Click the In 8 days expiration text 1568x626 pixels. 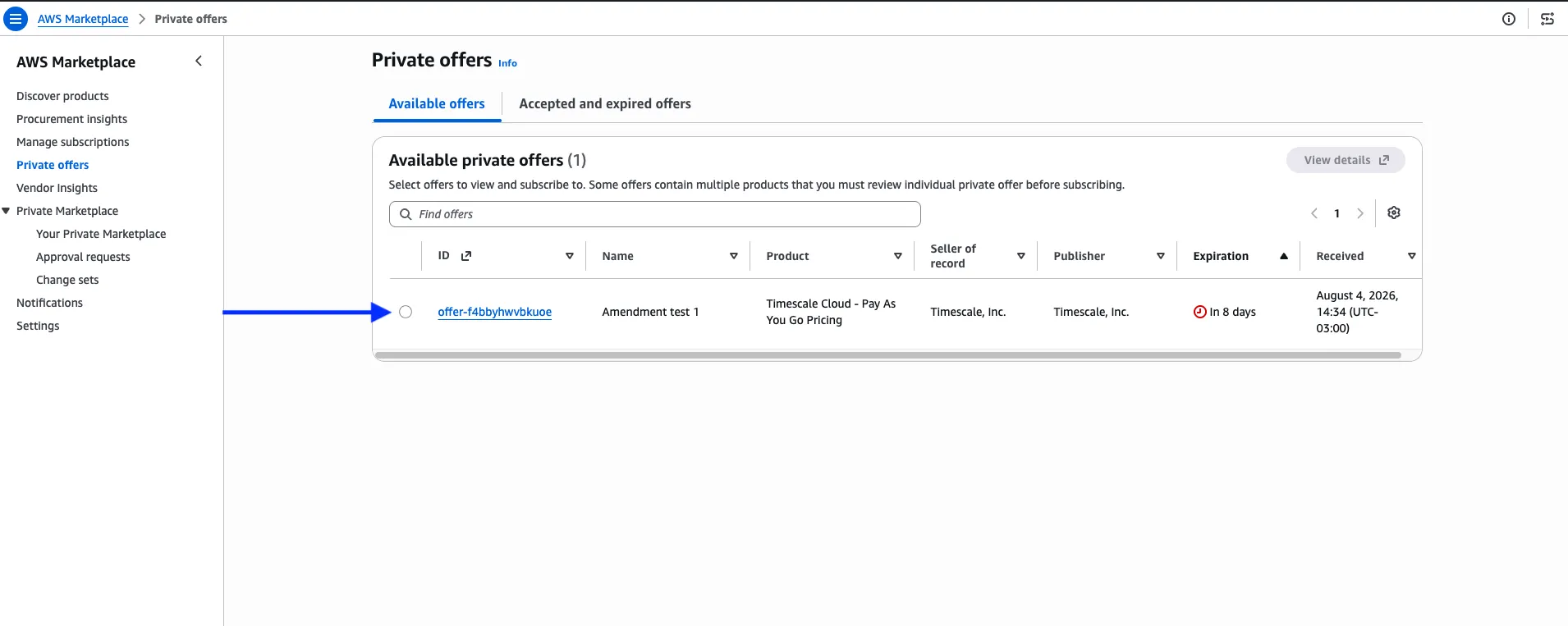1232,312
